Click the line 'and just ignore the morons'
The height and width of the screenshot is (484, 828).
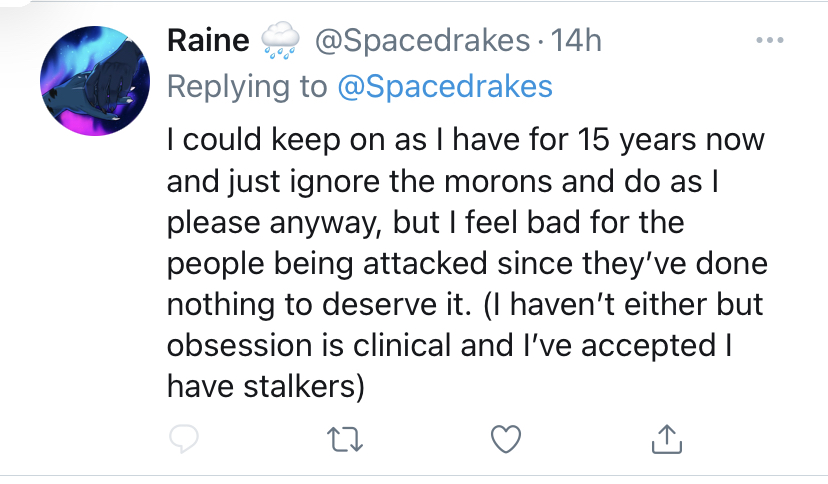[360, 182]
